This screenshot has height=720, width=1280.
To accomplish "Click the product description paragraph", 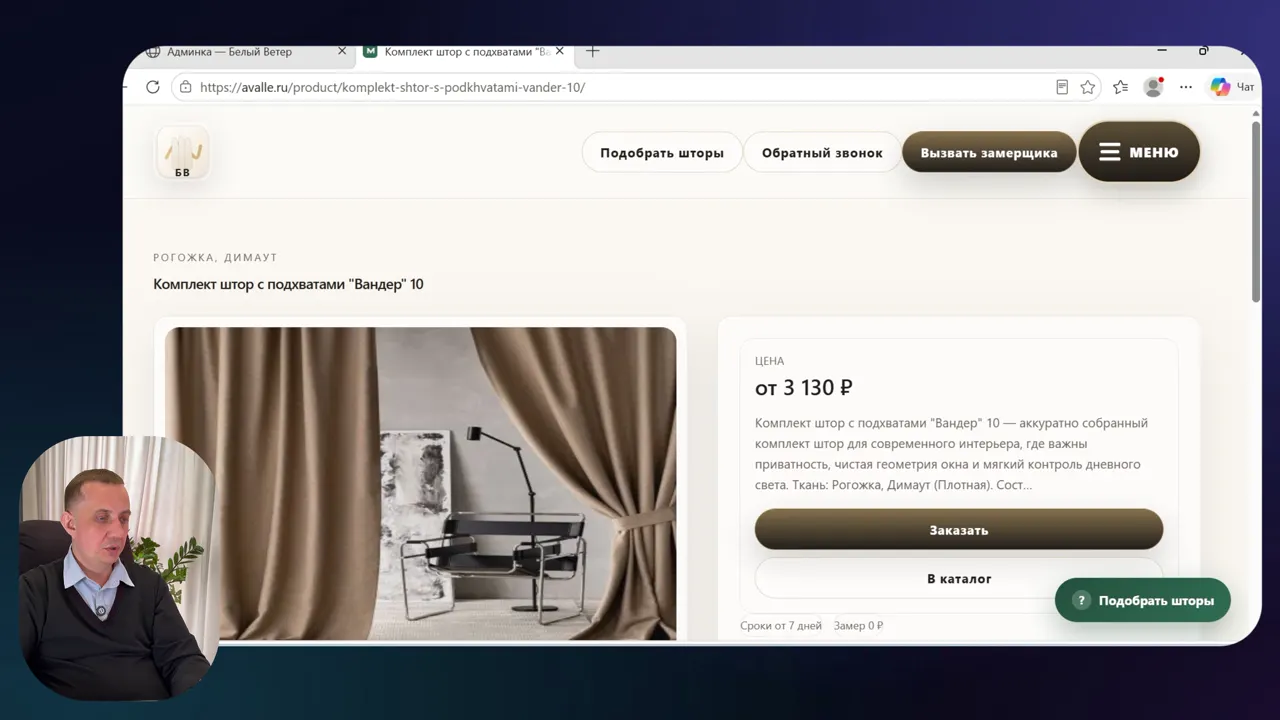I will [952, 454].
